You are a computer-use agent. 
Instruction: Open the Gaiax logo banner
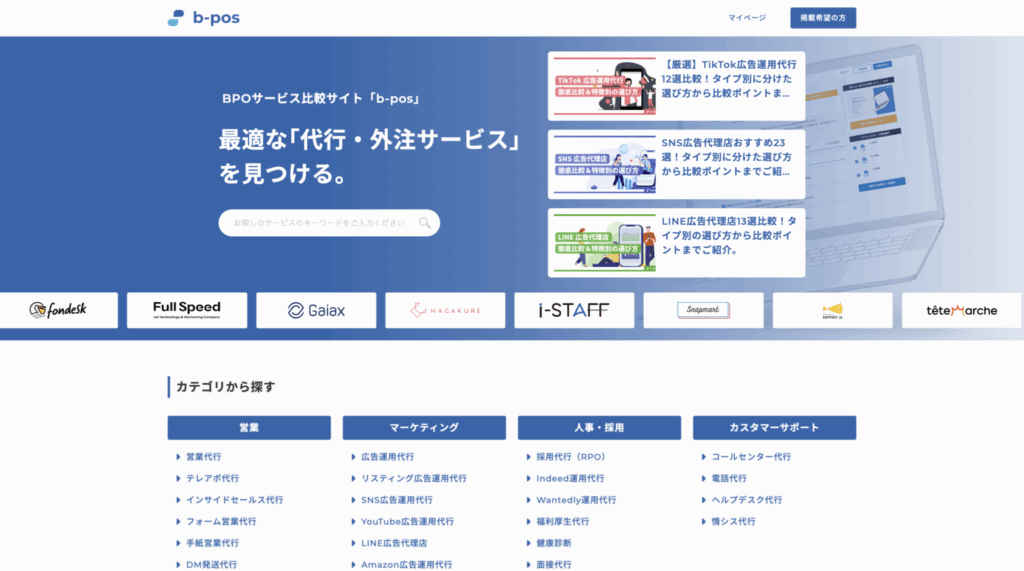point(316,310)
